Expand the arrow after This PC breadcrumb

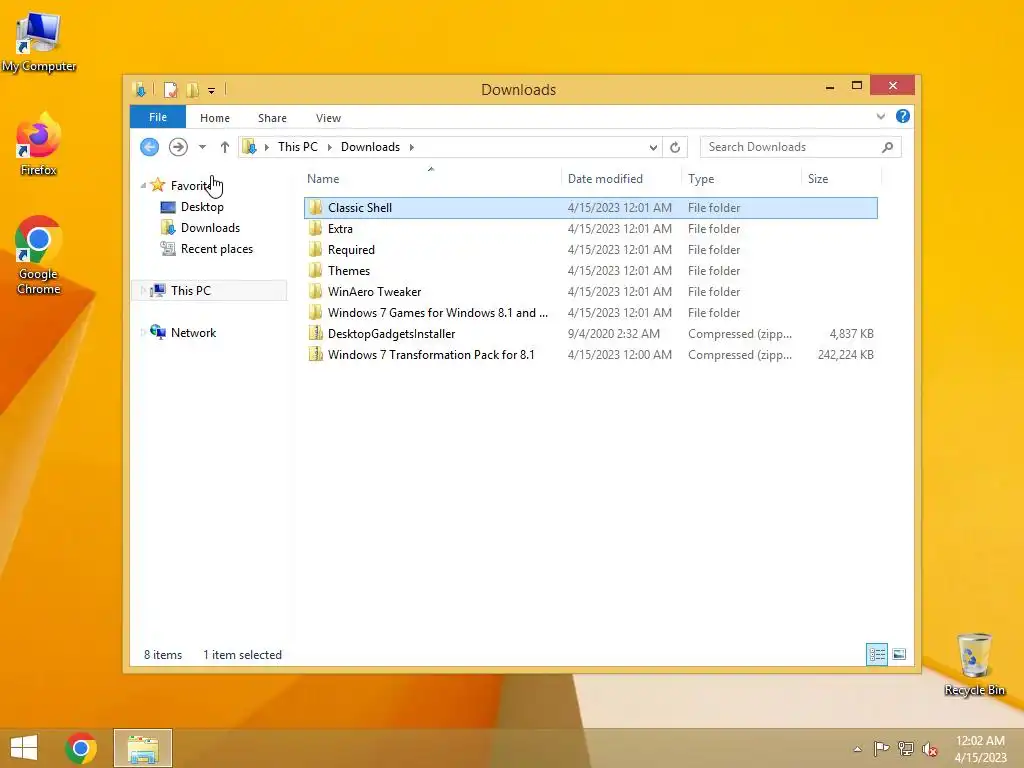click(330, 148)
